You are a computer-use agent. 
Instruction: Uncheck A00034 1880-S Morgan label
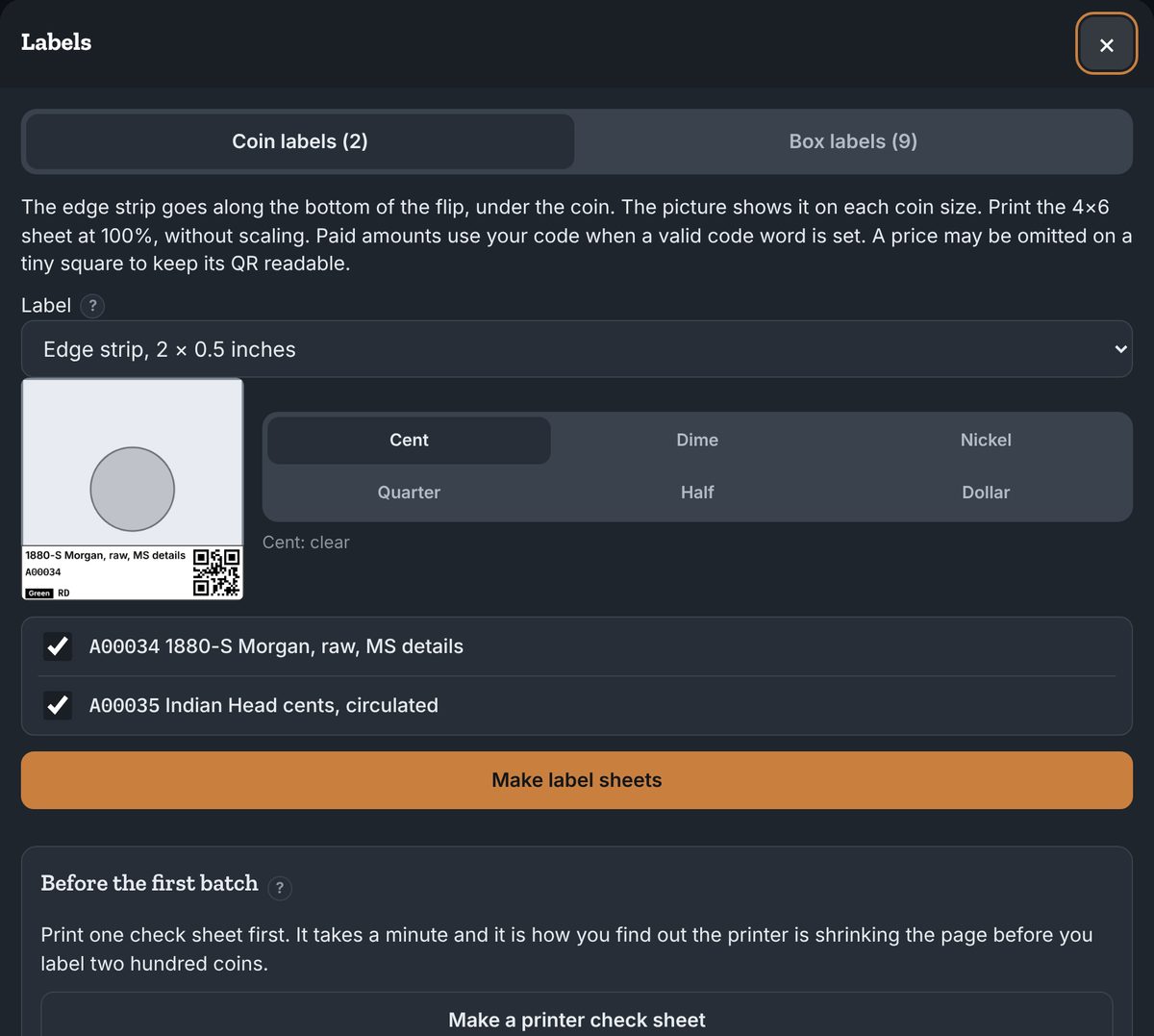(x=58, y=646)
